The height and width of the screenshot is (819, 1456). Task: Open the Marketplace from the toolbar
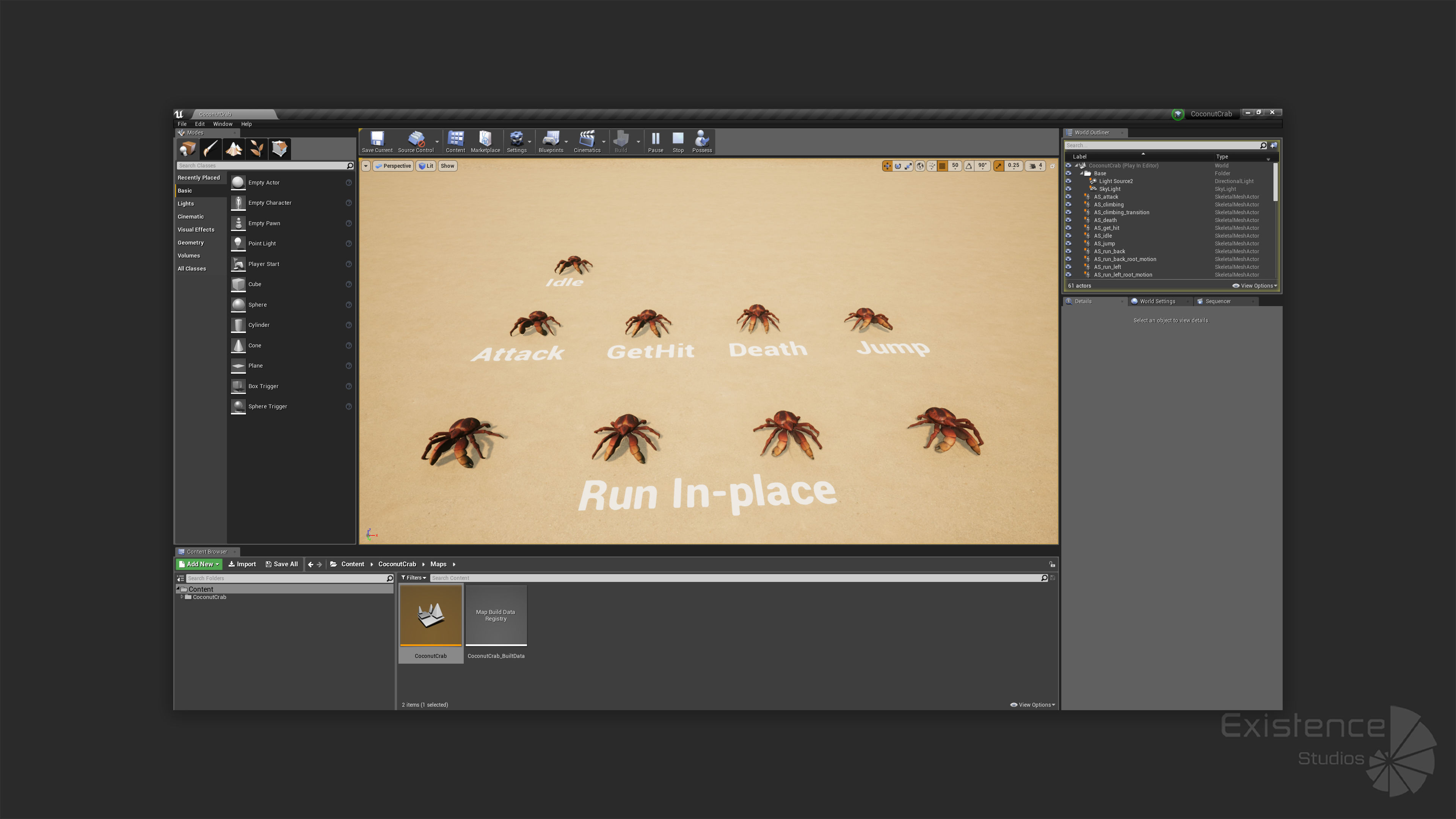[x=485, y=139]
